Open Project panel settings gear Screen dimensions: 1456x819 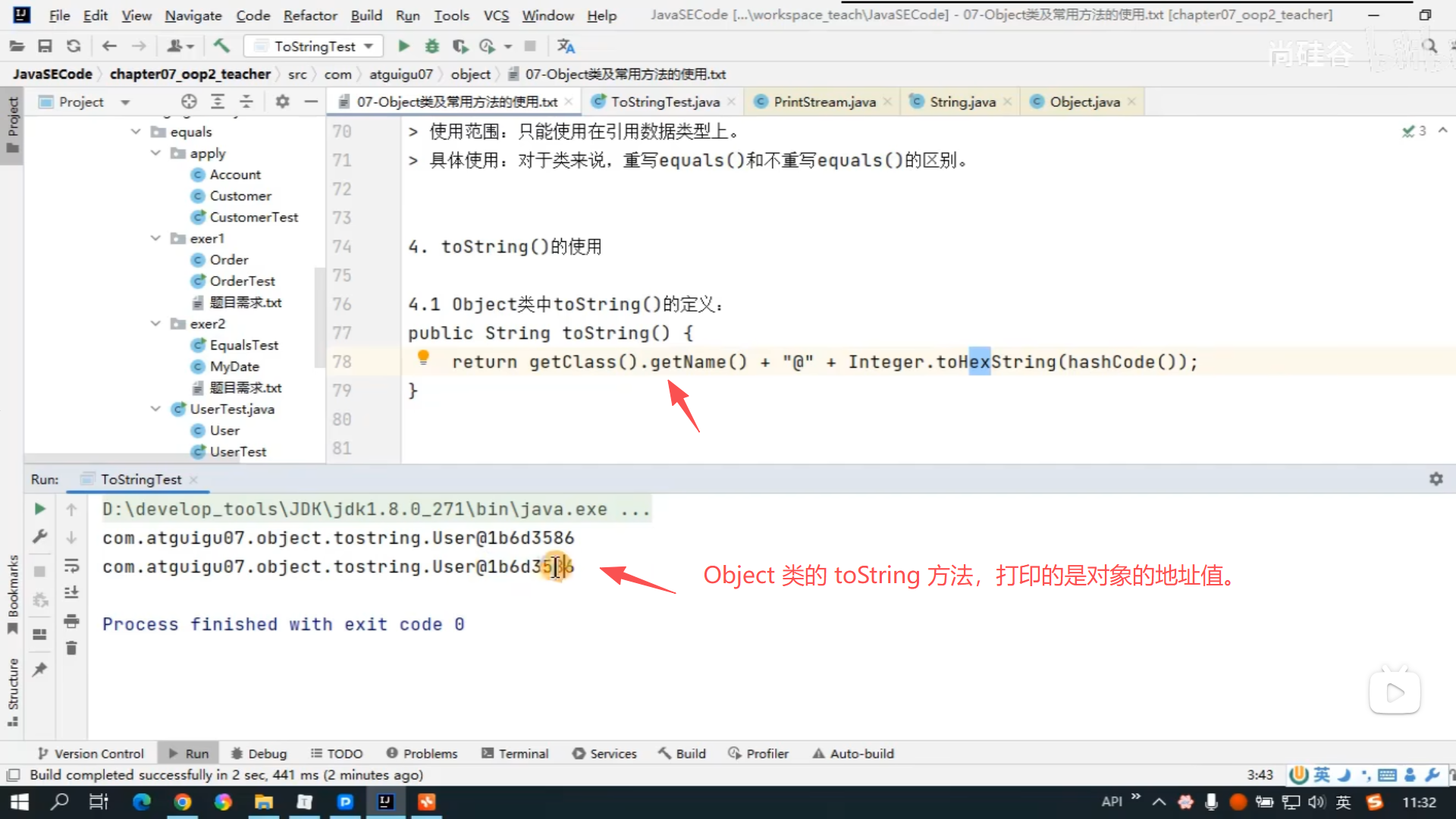point(282,102)
